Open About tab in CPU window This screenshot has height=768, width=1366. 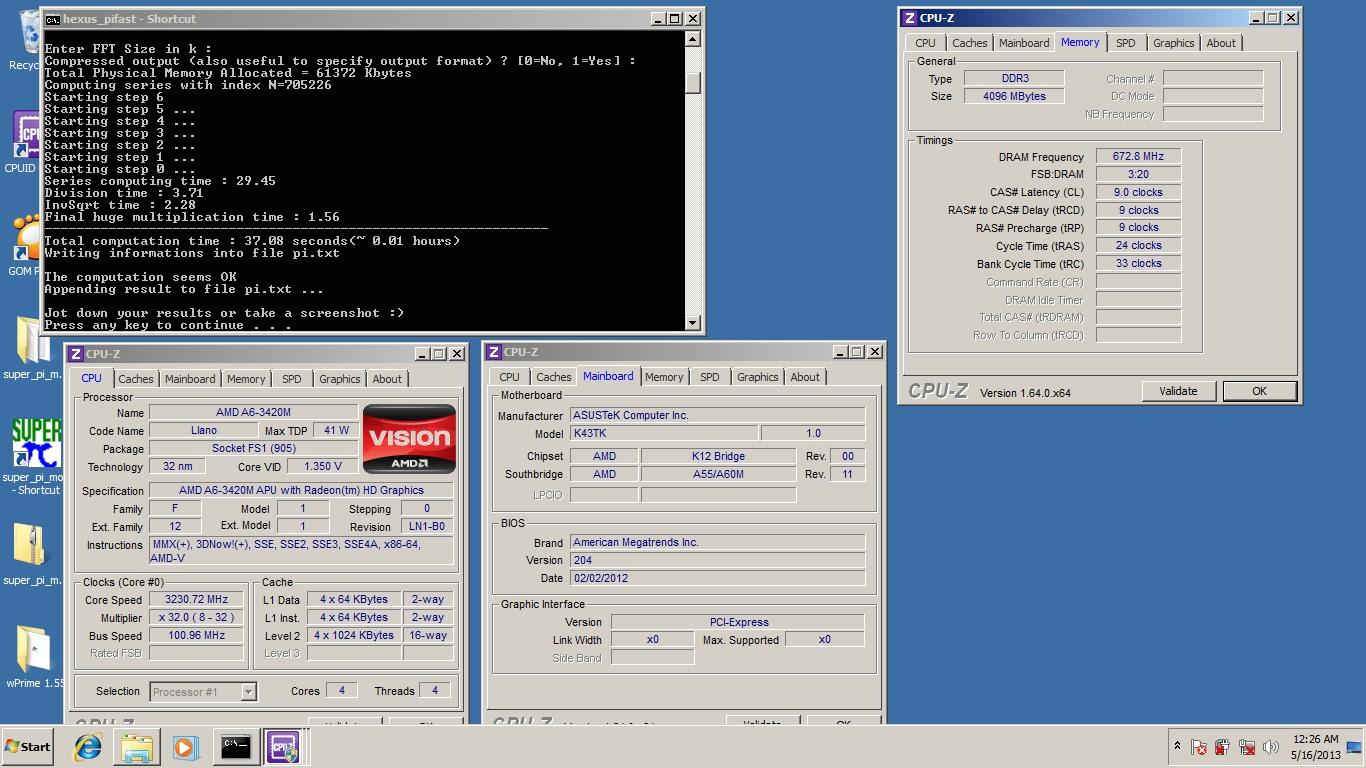pos(387,379)
